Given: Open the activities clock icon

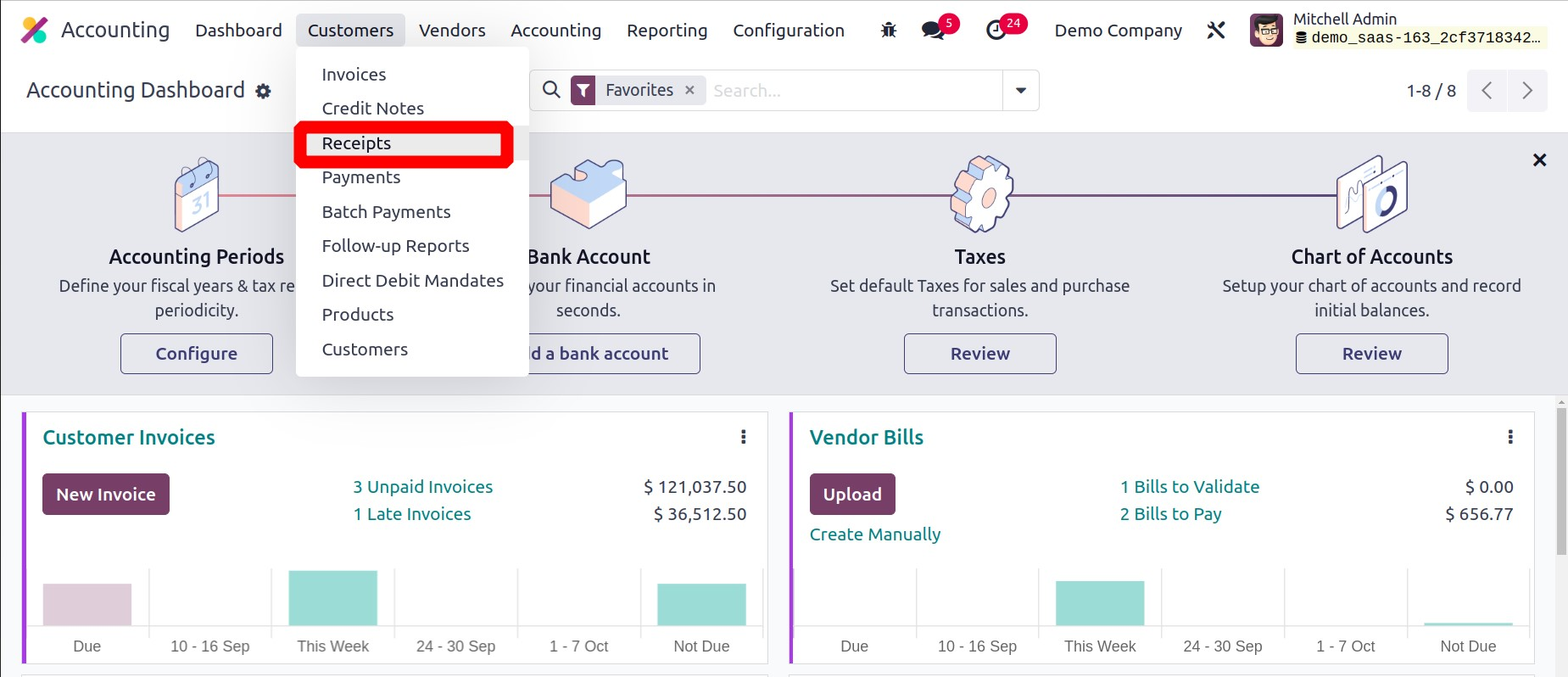Looking at the screenshot, I should coord(996,31).
